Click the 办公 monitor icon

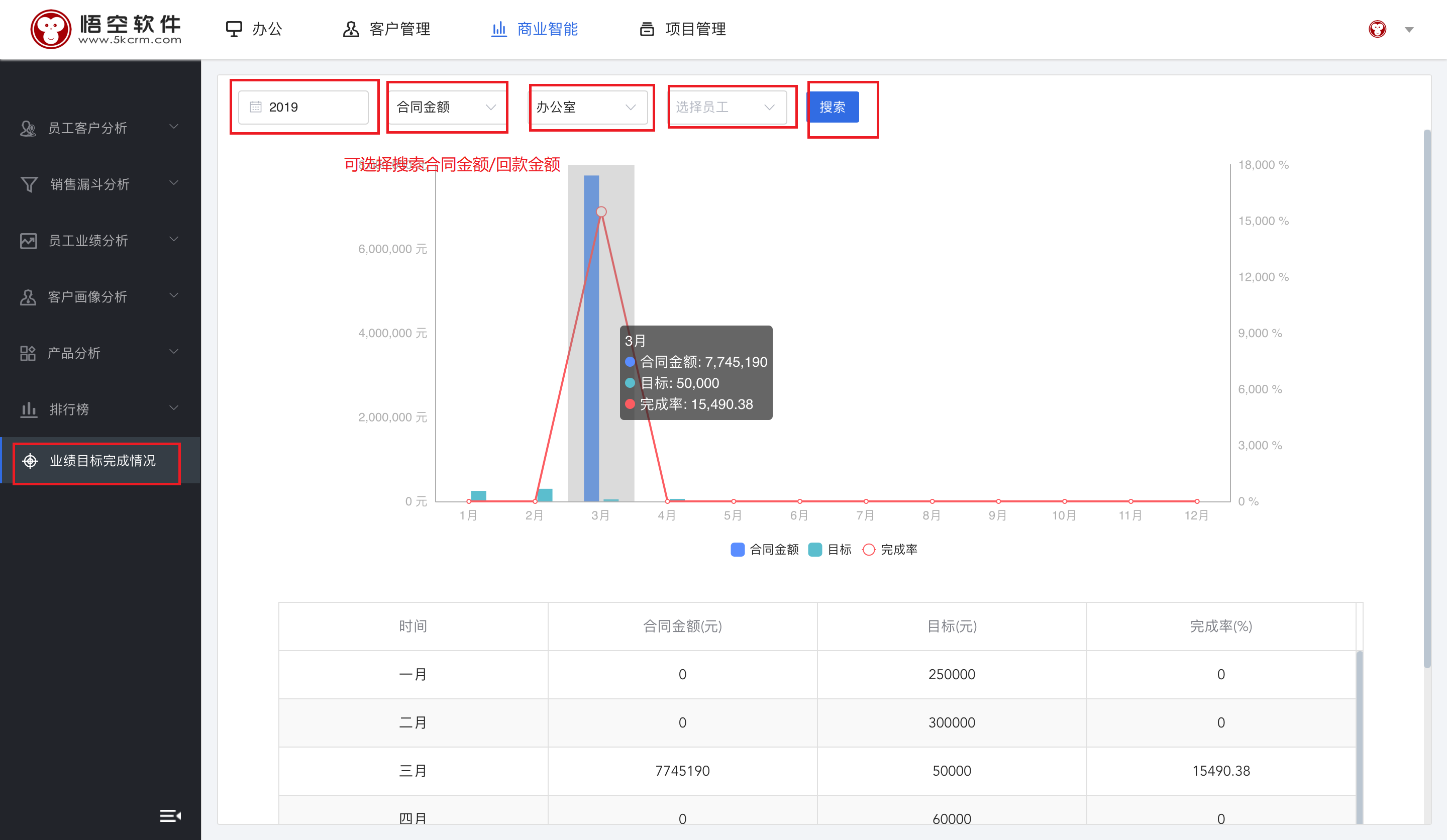[234, 29]
